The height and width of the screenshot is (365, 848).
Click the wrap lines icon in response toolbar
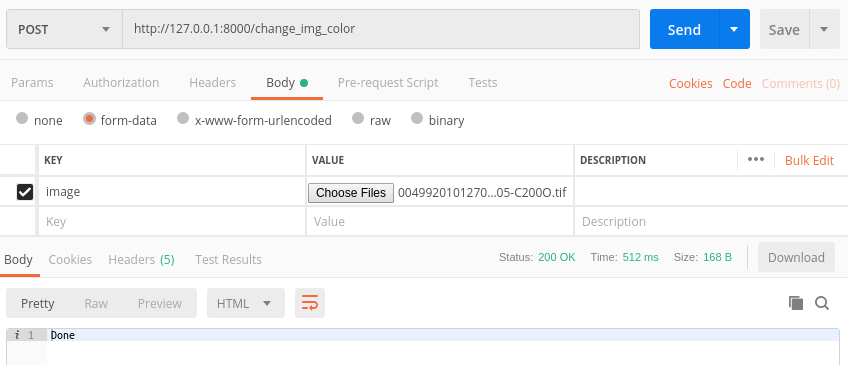(309, 303)
